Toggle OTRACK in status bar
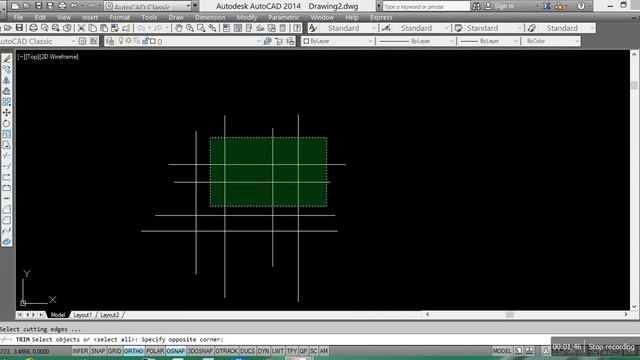 (x=227, y=351)
